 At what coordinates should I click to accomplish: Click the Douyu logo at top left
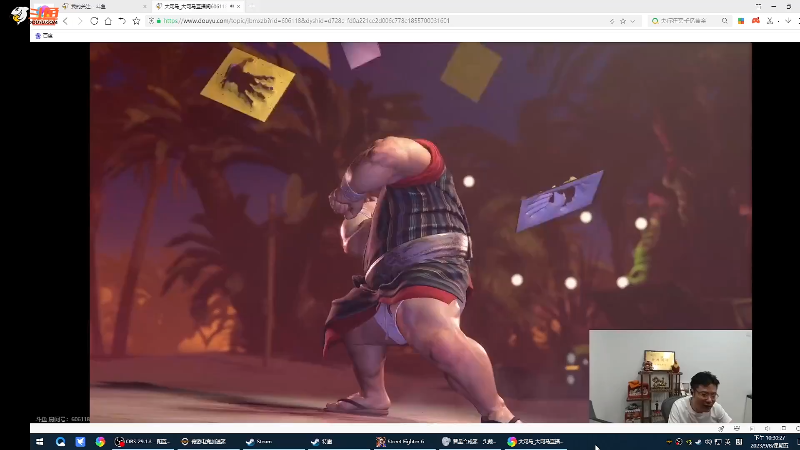click(35, 15)
